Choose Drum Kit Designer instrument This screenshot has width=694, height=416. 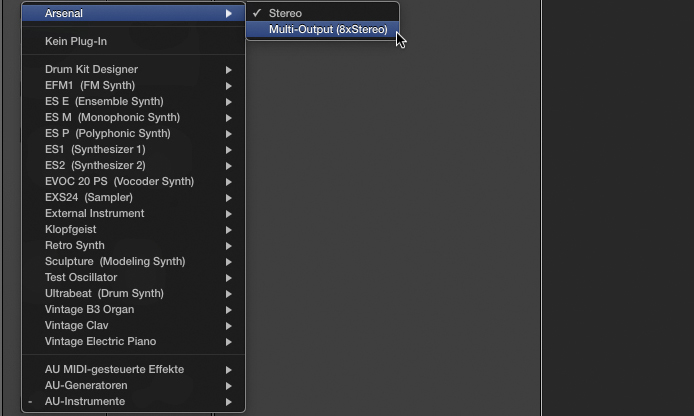(x=133, y=69)
